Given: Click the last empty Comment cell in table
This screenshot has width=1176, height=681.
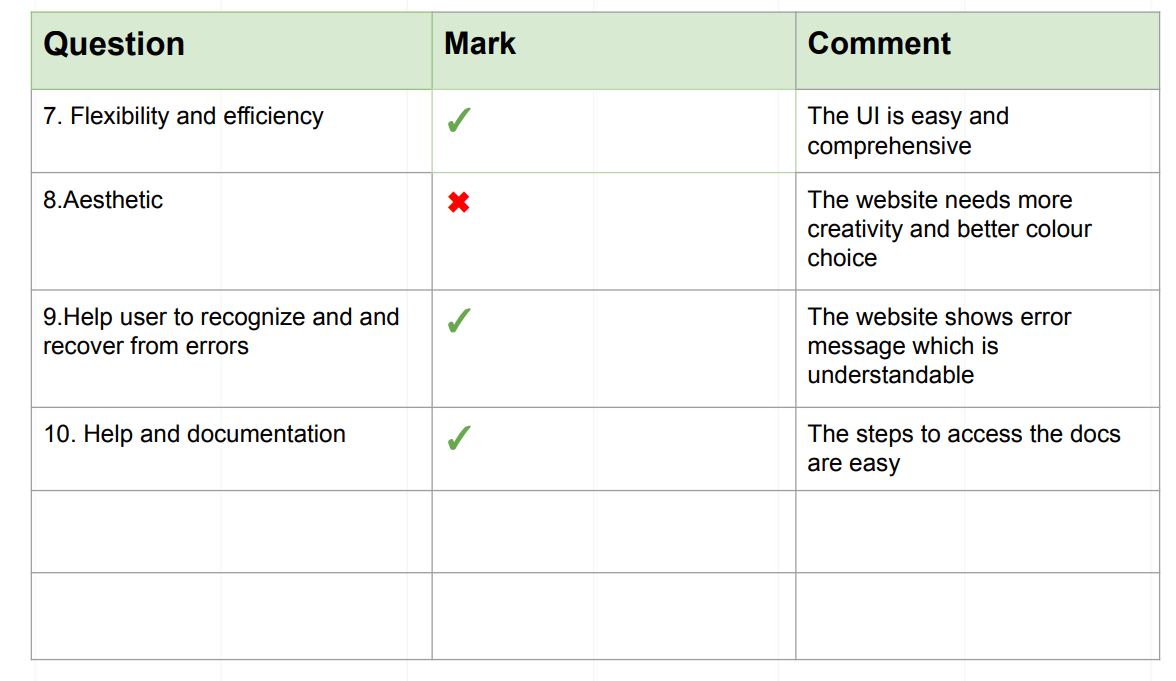Looking at the screenshot, I should click(x=977, y=616).
